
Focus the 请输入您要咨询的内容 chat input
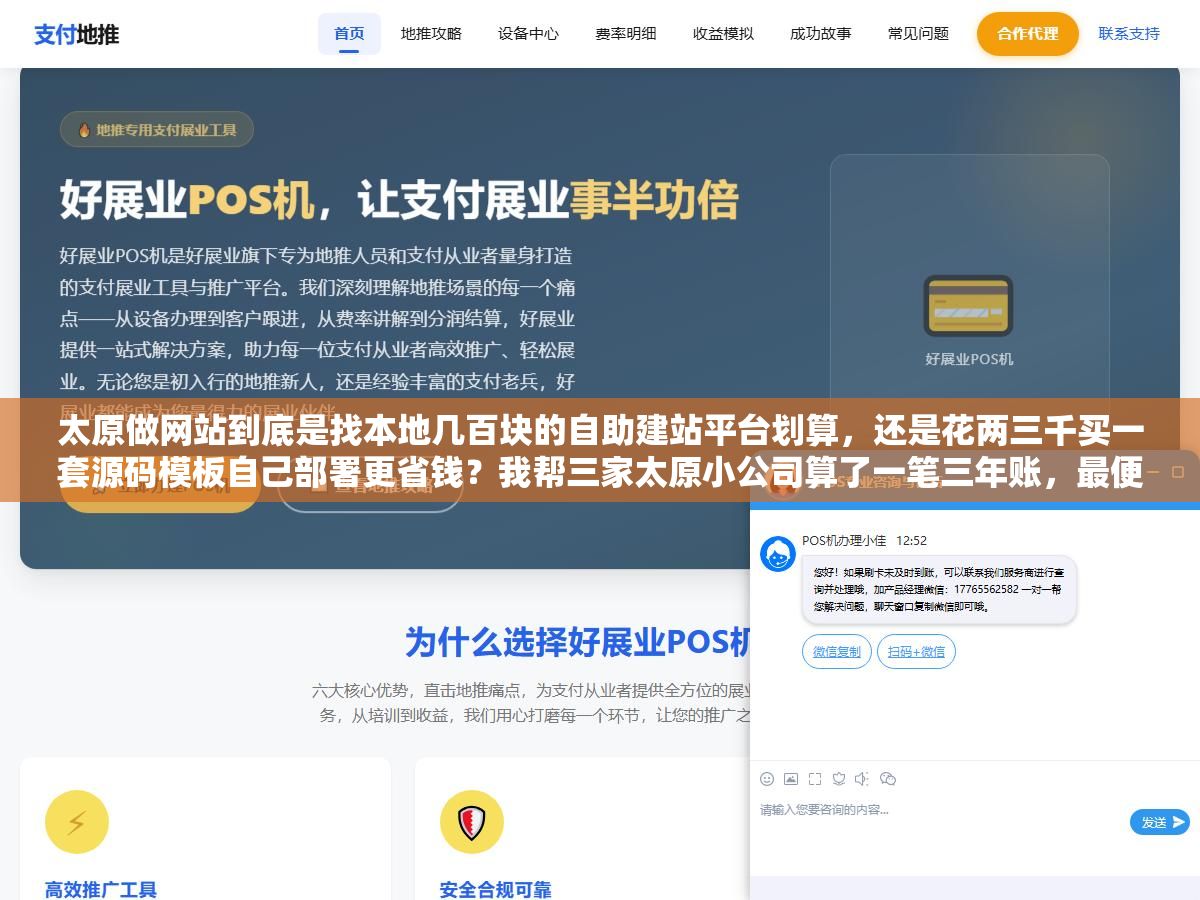coord(940,822)
